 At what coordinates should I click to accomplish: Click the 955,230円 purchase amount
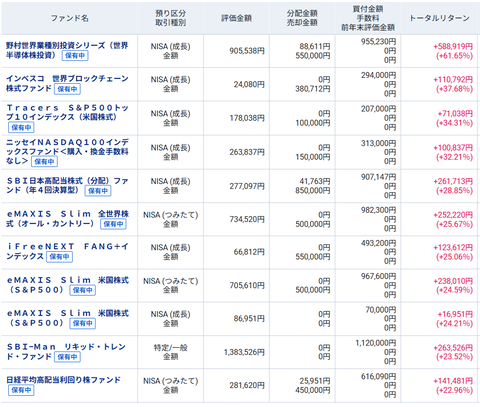pyautogui.click(x=378, y=41)
